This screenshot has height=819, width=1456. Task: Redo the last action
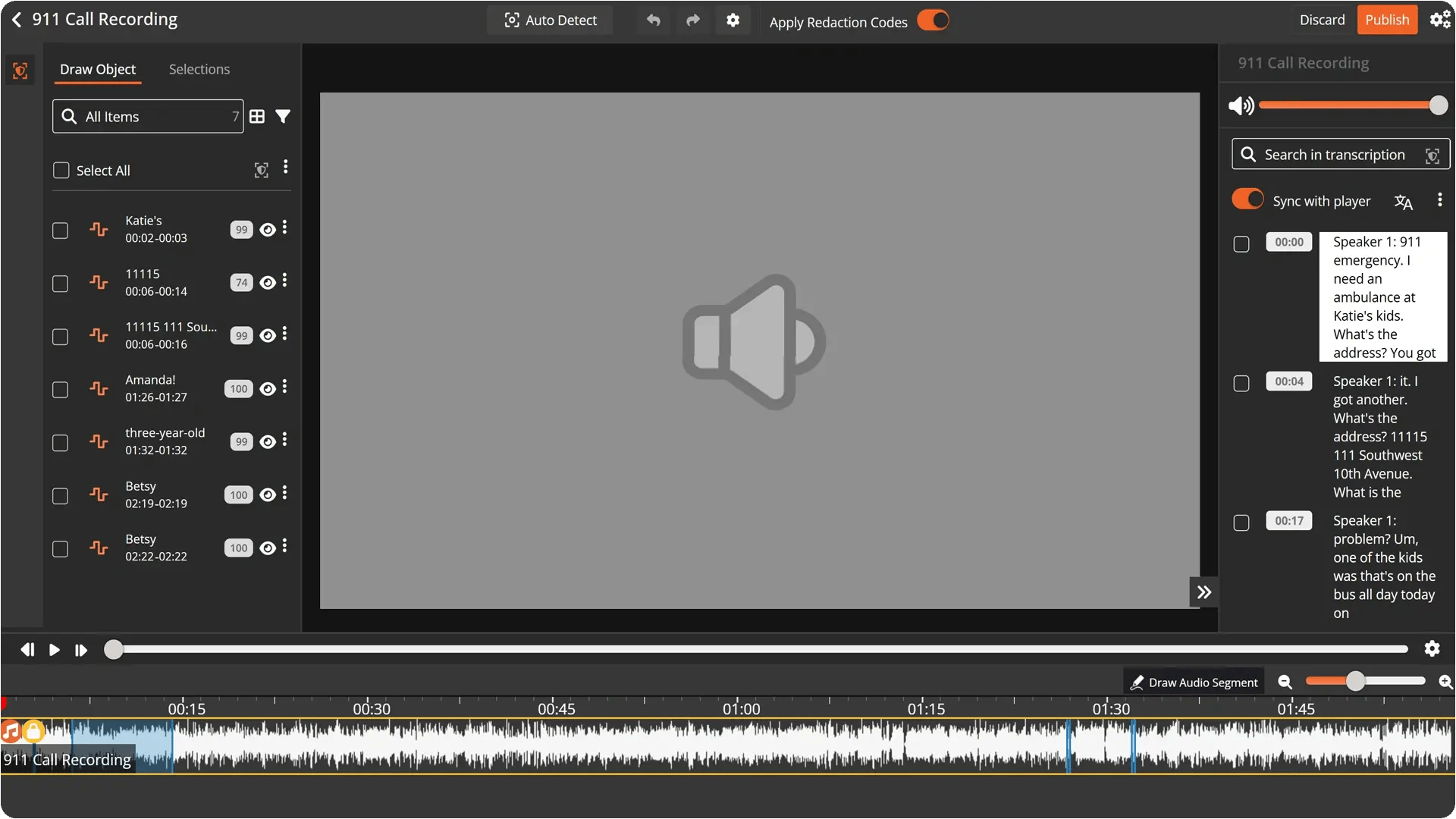coord(692,20)
